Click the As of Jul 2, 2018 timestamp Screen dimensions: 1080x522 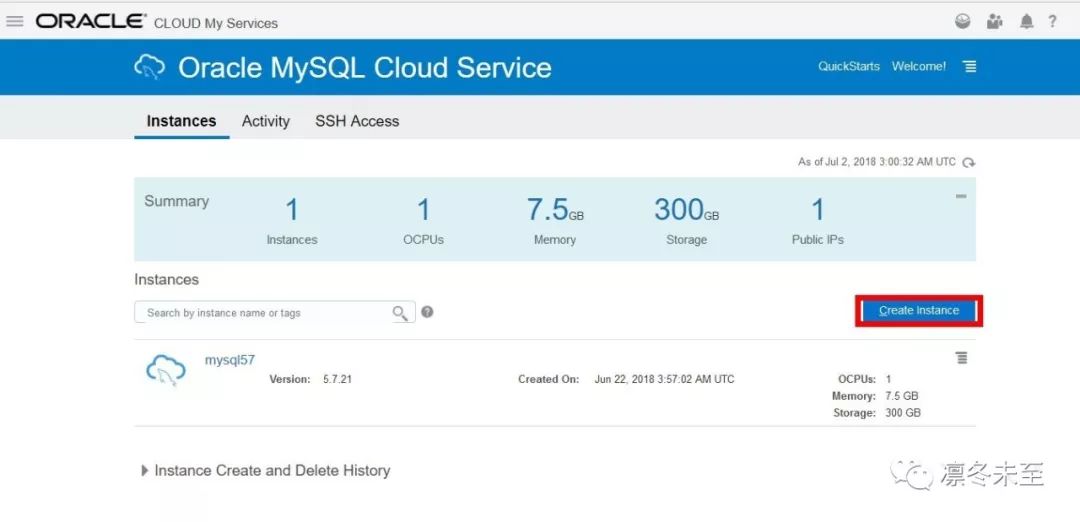[877, 162]
